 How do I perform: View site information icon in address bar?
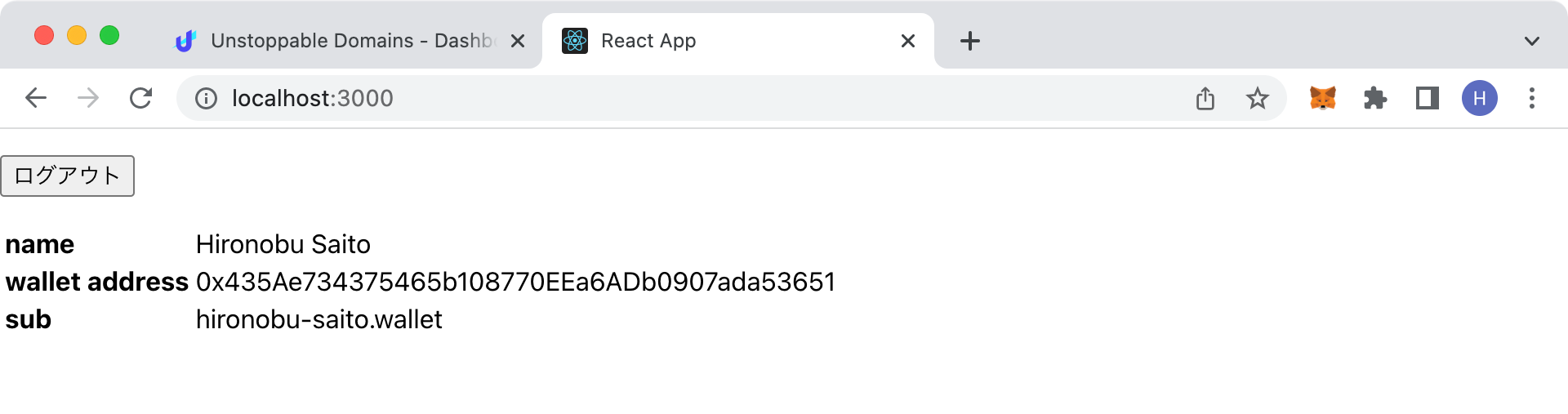click(x=206, y=99)
